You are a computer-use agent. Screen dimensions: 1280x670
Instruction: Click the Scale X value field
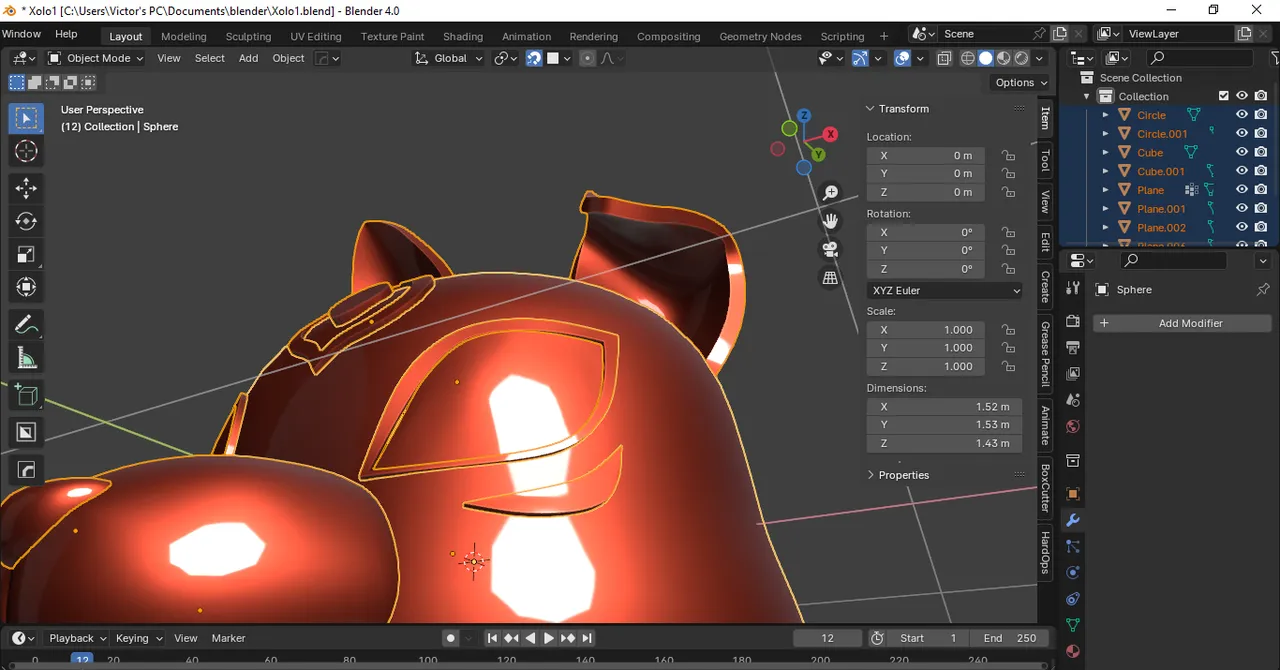(925, 330)
